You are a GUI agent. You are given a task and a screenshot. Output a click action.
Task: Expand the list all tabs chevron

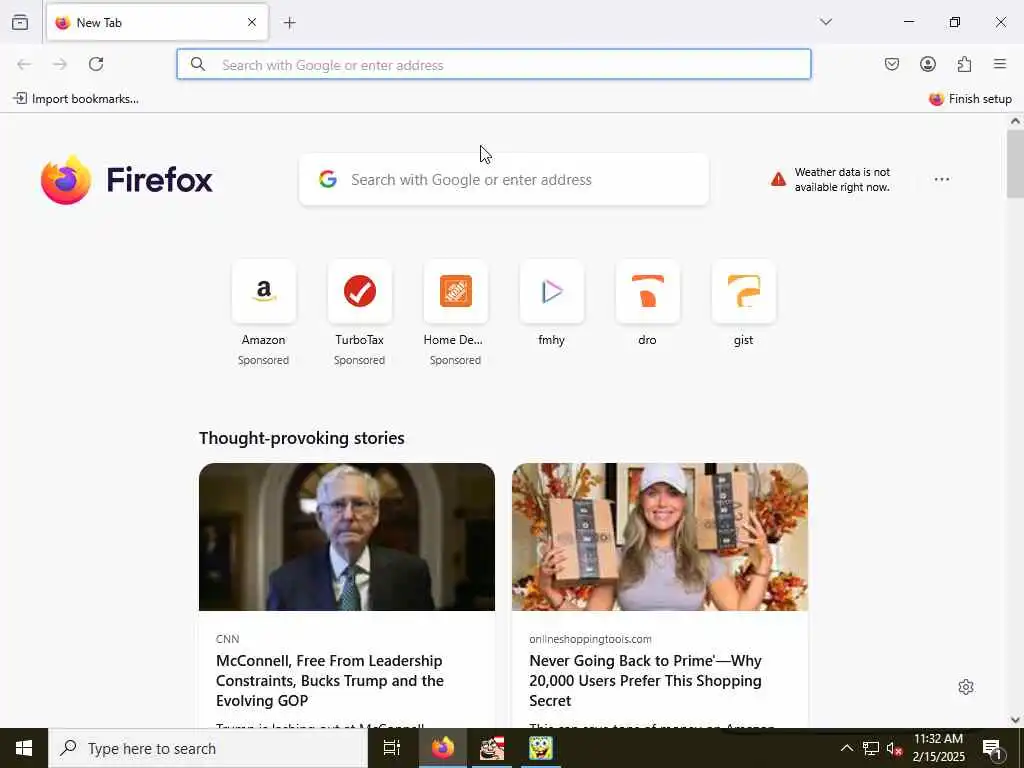(826, 22)
